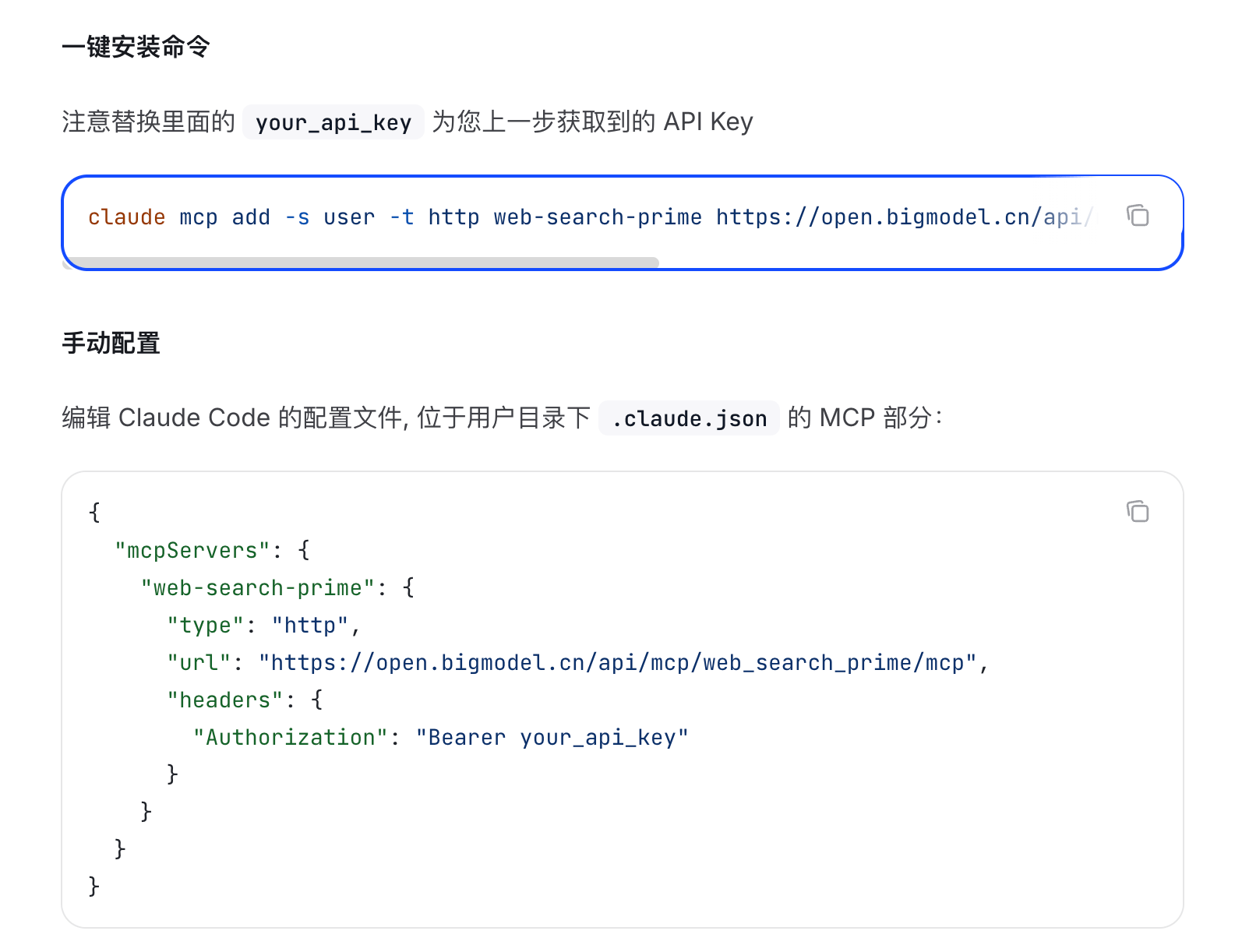This screenshot has height=952, width=1242.
Task: Click the https URL in the install command
Action: pos(905,217)
